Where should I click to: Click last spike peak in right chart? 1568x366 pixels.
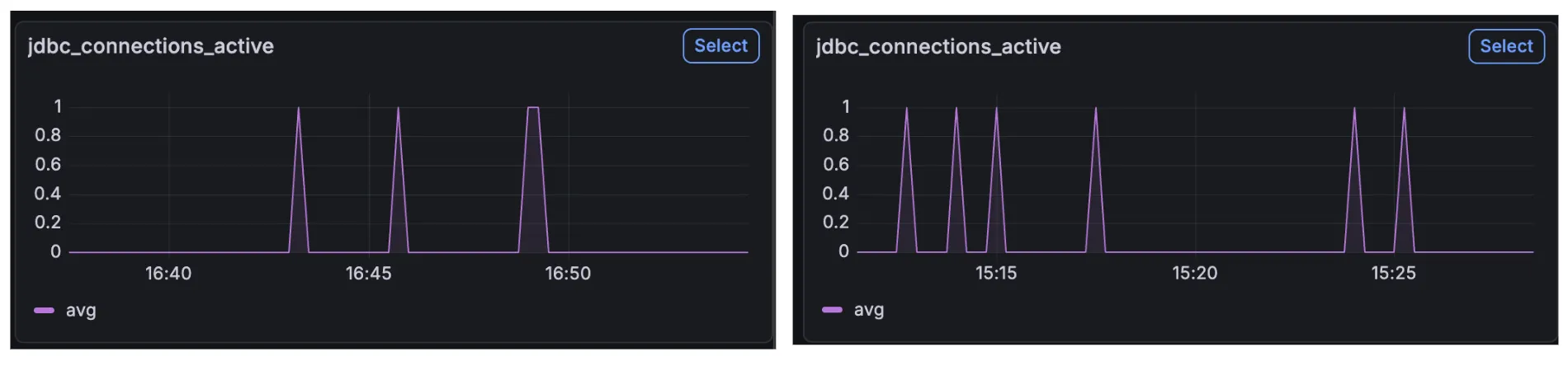pyautogui.click(x=1404, y=109)
